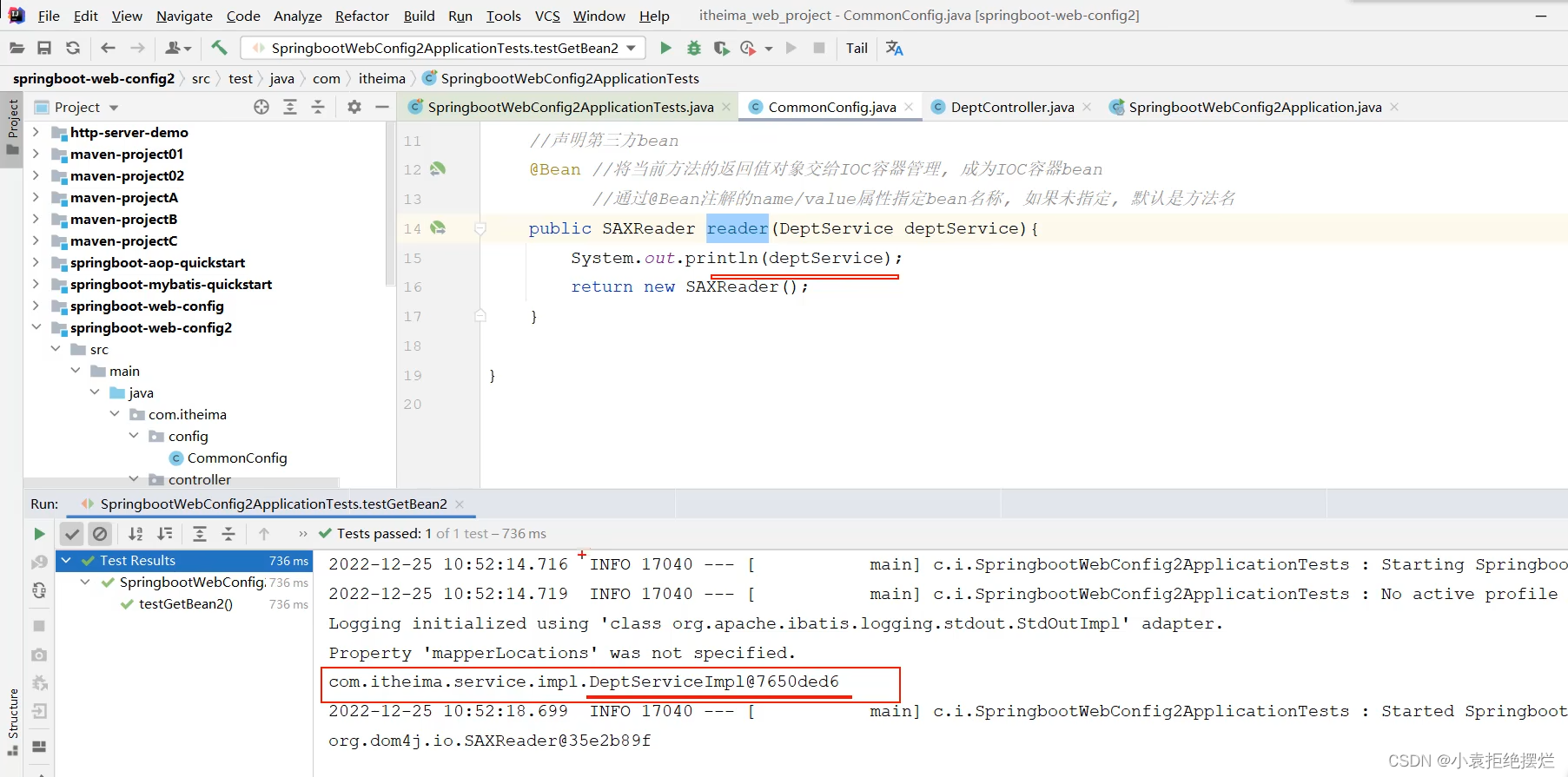The width and height of the screenshot is (1568, 777).
Task: Collapse all test results in Run toolbar
Action: pos(228,534)
